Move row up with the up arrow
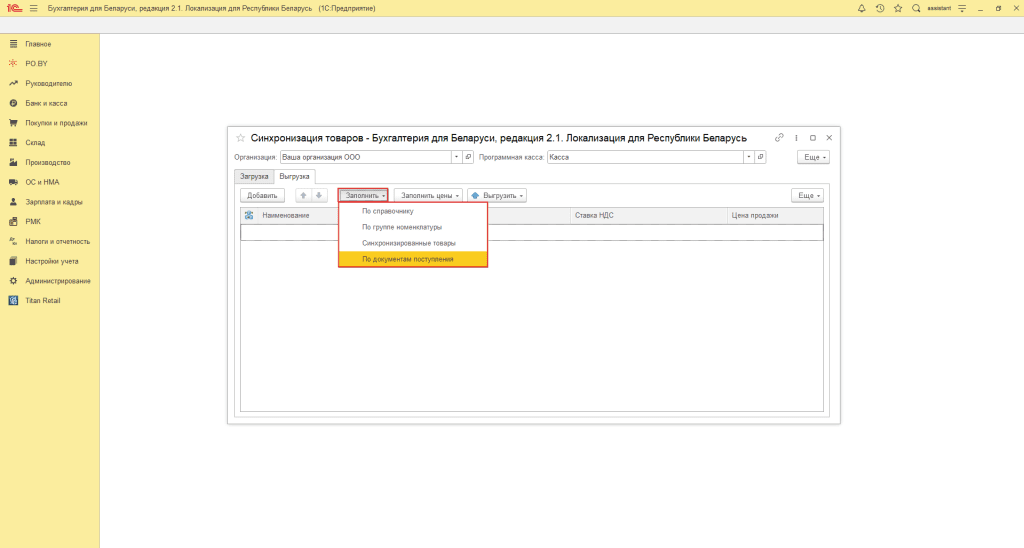 pyautogui.click(x=304, y=195)
